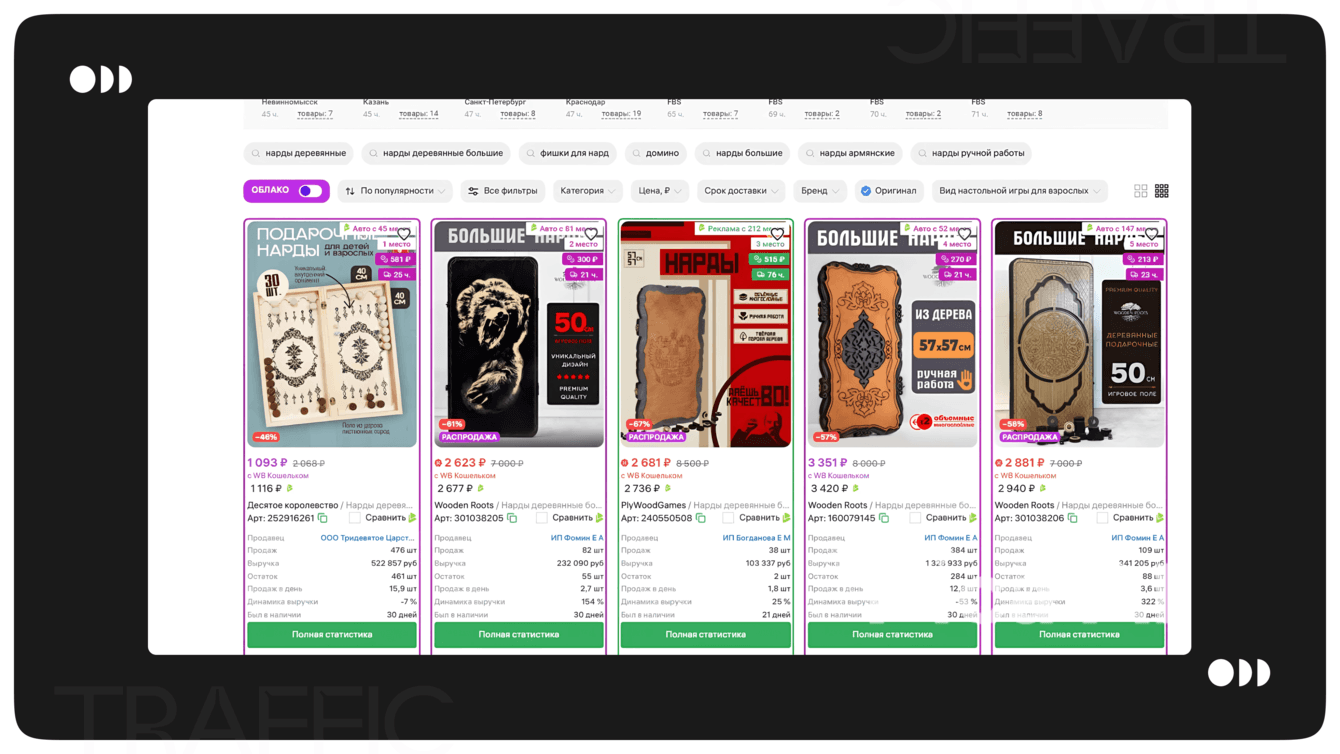Click the search icon beside 'домино'
1340x754 pixels.
click(637, 154)
